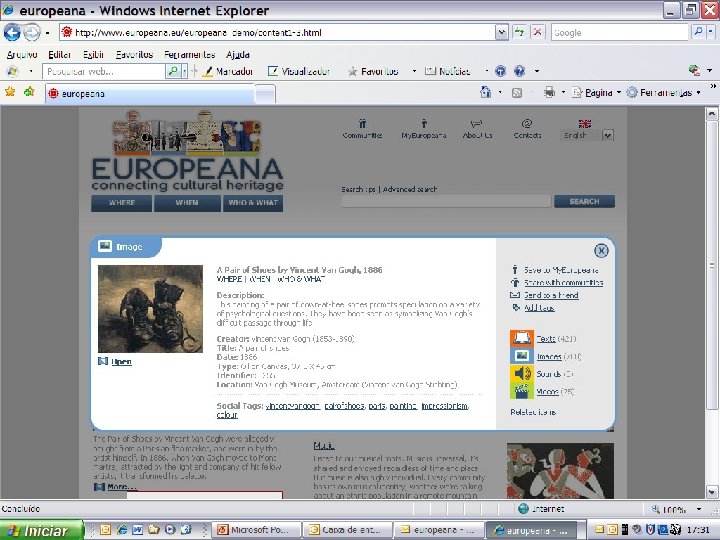The height and width of the screenshot is (540, 720).
Task: Click the Europeana search input field
Action: click(x=446, y=201)
